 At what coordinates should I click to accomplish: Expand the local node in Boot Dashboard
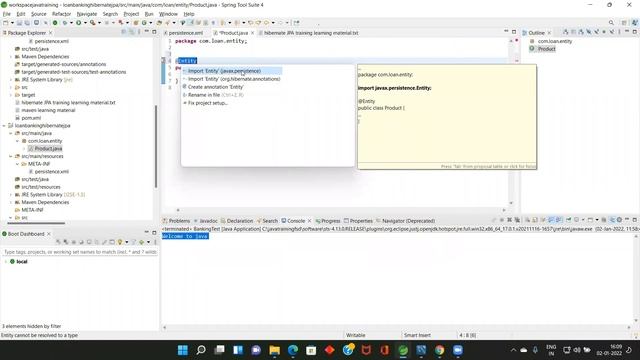(6, 262)
